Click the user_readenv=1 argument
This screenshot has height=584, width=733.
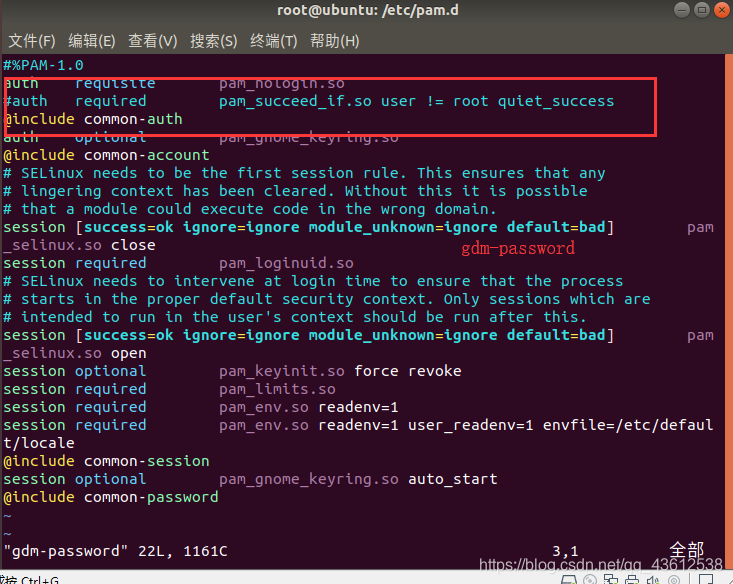pyautogui.click(x=471, y=425)
